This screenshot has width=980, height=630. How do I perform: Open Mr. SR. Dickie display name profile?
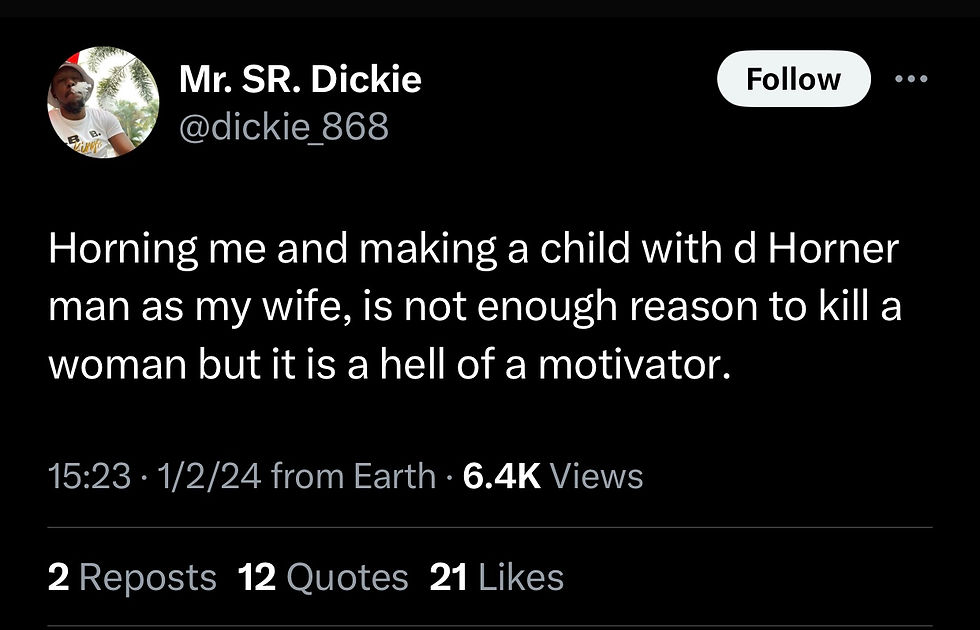click(x=301, y=79)
